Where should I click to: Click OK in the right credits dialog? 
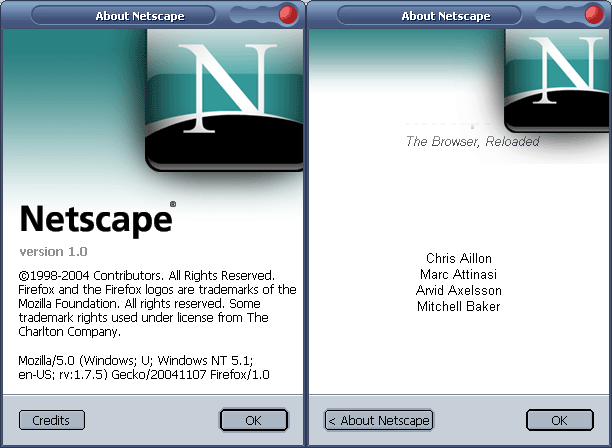pos(560,420)
